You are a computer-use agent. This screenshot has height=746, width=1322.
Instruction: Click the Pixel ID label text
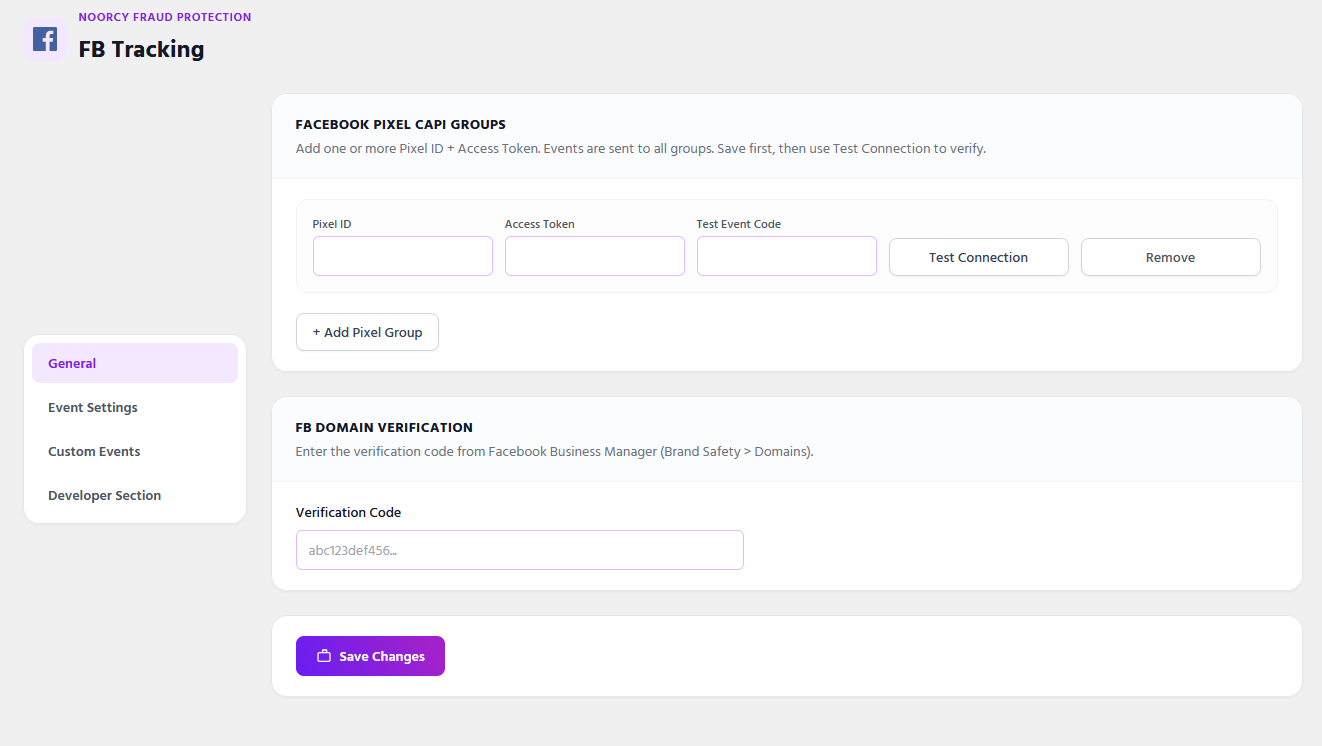332,224
